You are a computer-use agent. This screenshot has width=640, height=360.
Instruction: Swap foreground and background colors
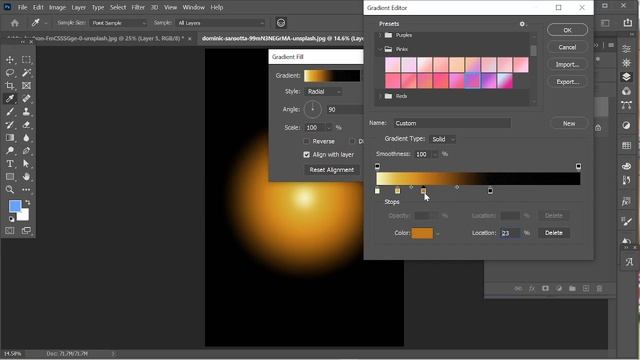[28, 202]
